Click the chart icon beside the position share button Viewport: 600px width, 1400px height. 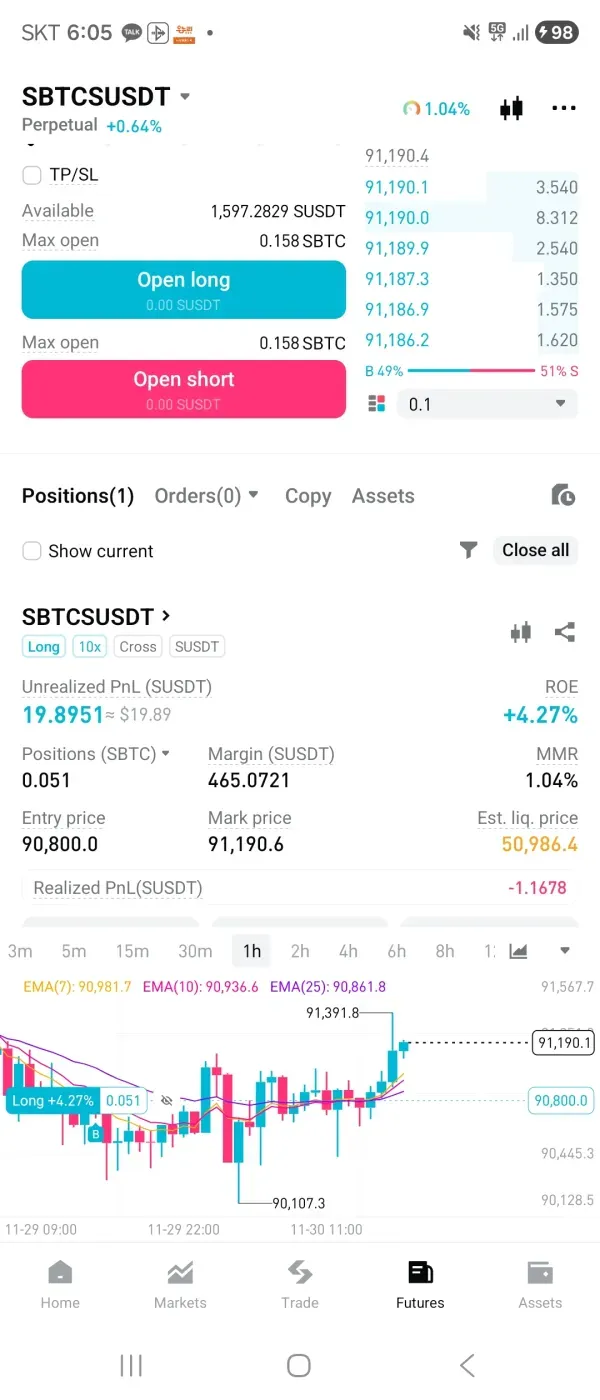(x=521, y=631)
